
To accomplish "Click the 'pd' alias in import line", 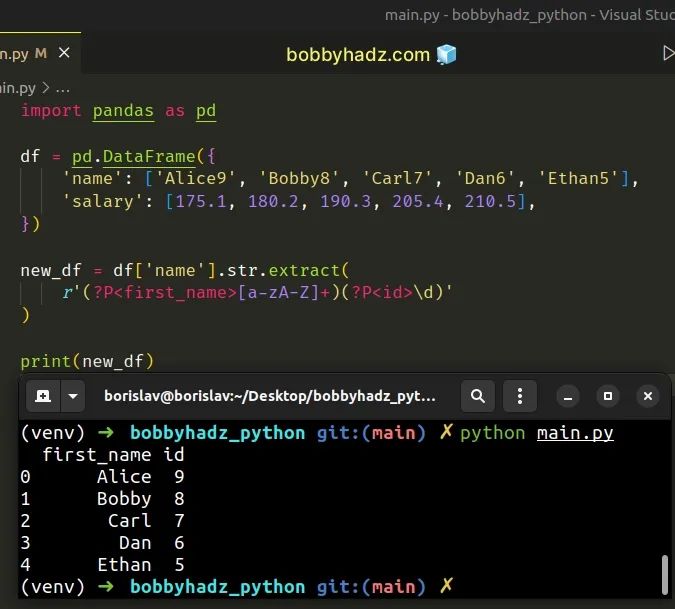I will coord(206,111).
